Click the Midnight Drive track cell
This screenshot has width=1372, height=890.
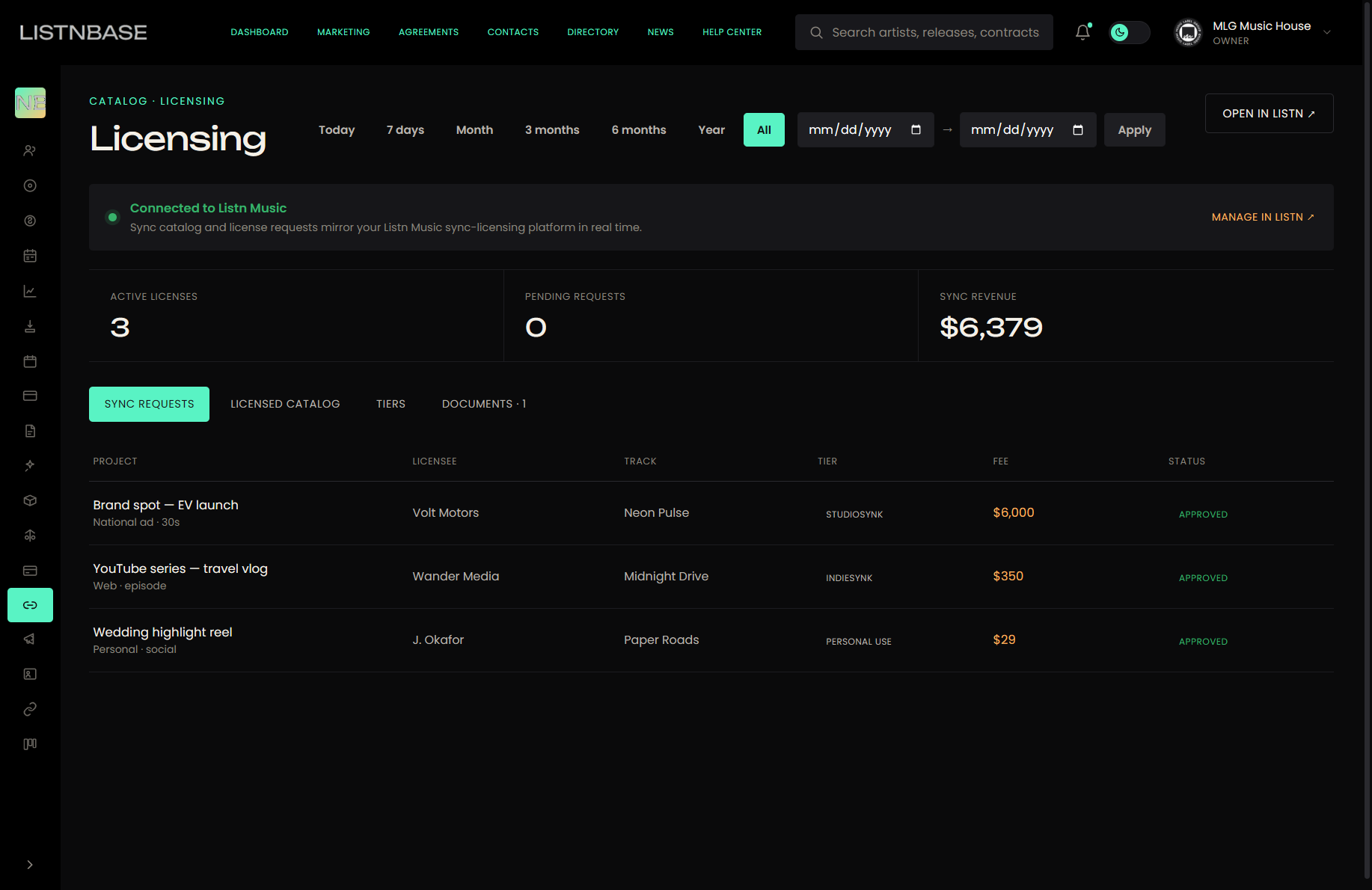(x=667, y=577)
